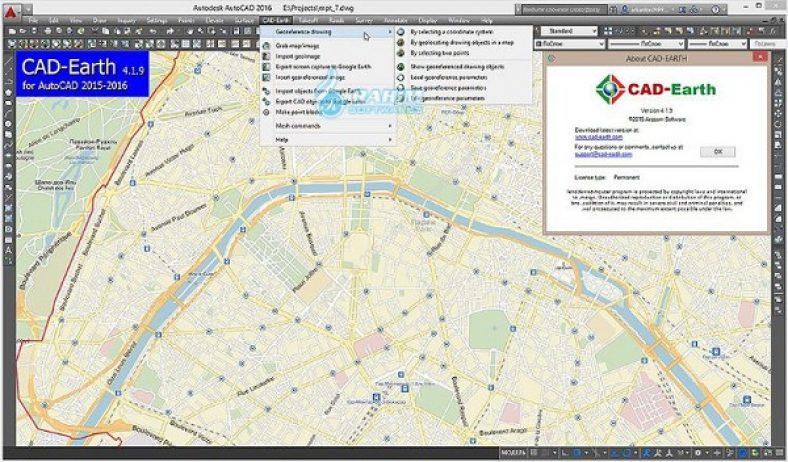Viewport: 788px width, 462px height.
Task: Toggle object snap in status bar
Action: 627,453
